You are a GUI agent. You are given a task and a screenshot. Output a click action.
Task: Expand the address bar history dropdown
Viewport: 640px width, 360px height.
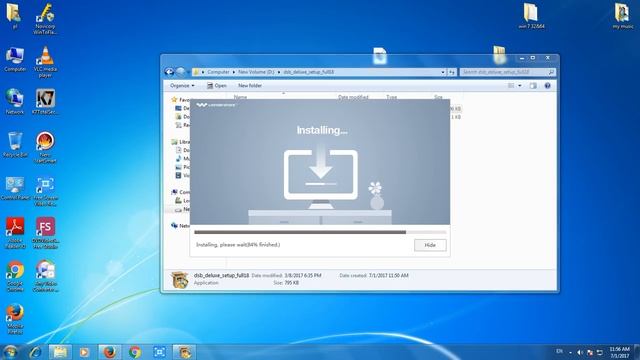[443, 72]
